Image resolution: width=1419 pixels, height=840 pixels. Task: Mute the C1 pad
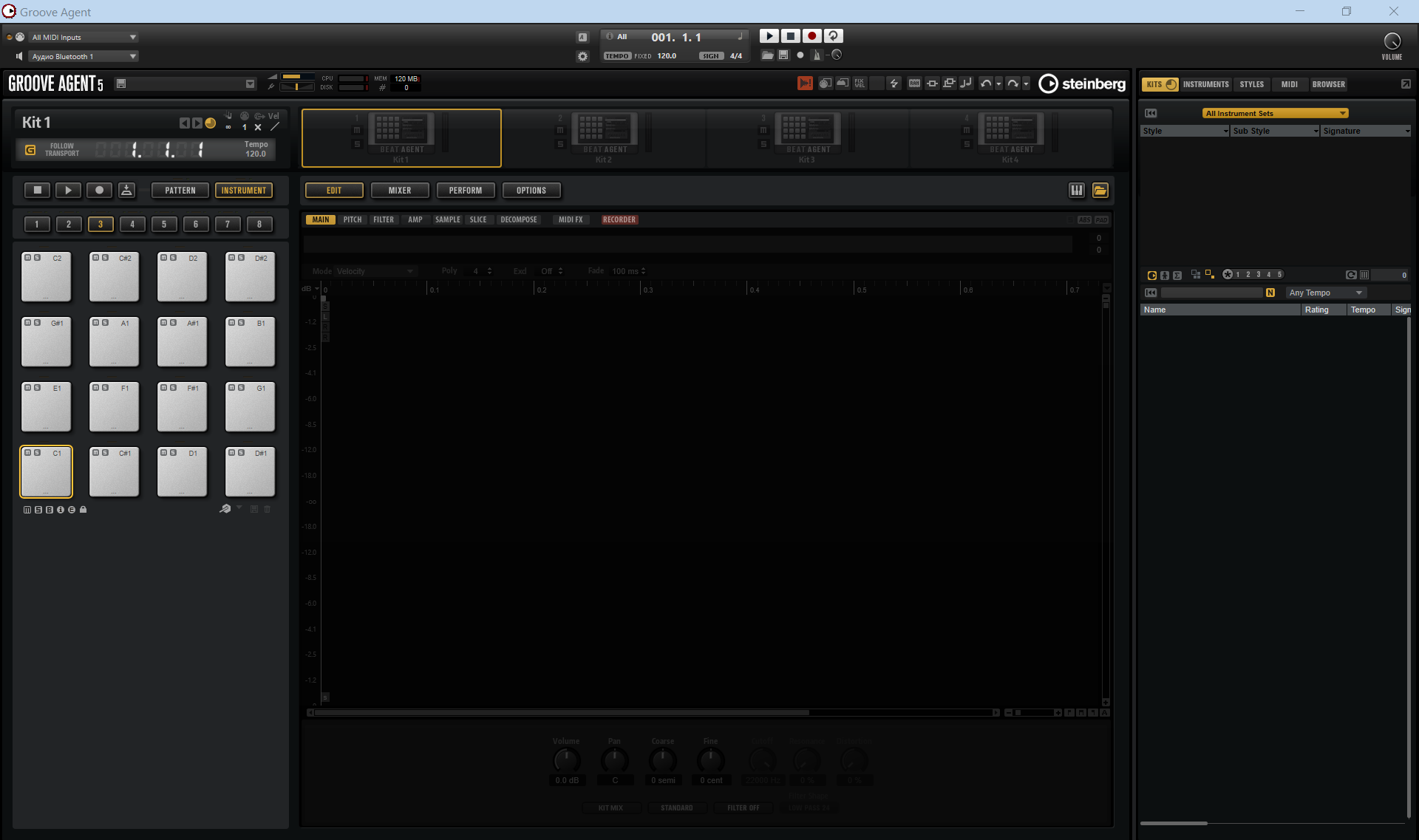pos(28,453)
